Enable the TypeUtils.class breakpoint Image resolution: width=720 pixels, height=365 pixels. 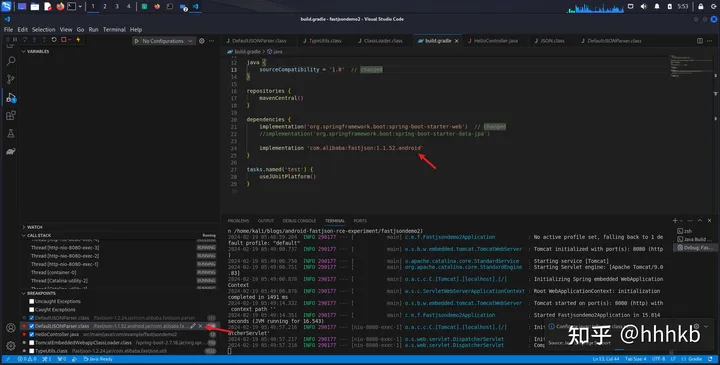(32, 351)
